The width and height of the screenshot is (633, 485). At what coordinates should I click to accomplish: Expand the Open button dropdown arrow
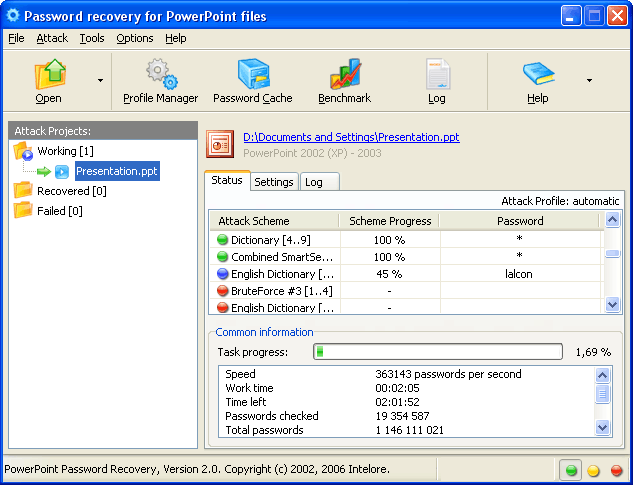point(100,80)
